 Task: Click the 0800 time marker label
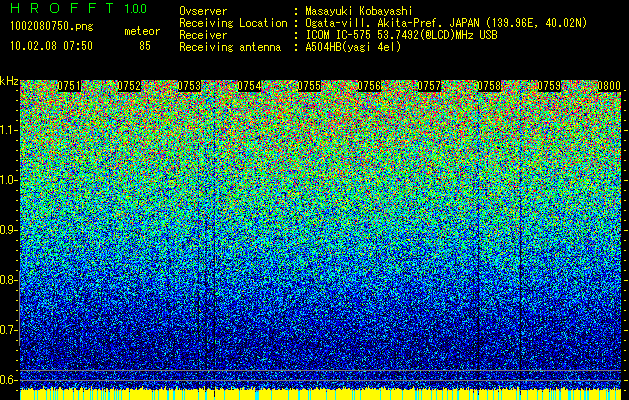pyautogui.click(x=609, y=86)
